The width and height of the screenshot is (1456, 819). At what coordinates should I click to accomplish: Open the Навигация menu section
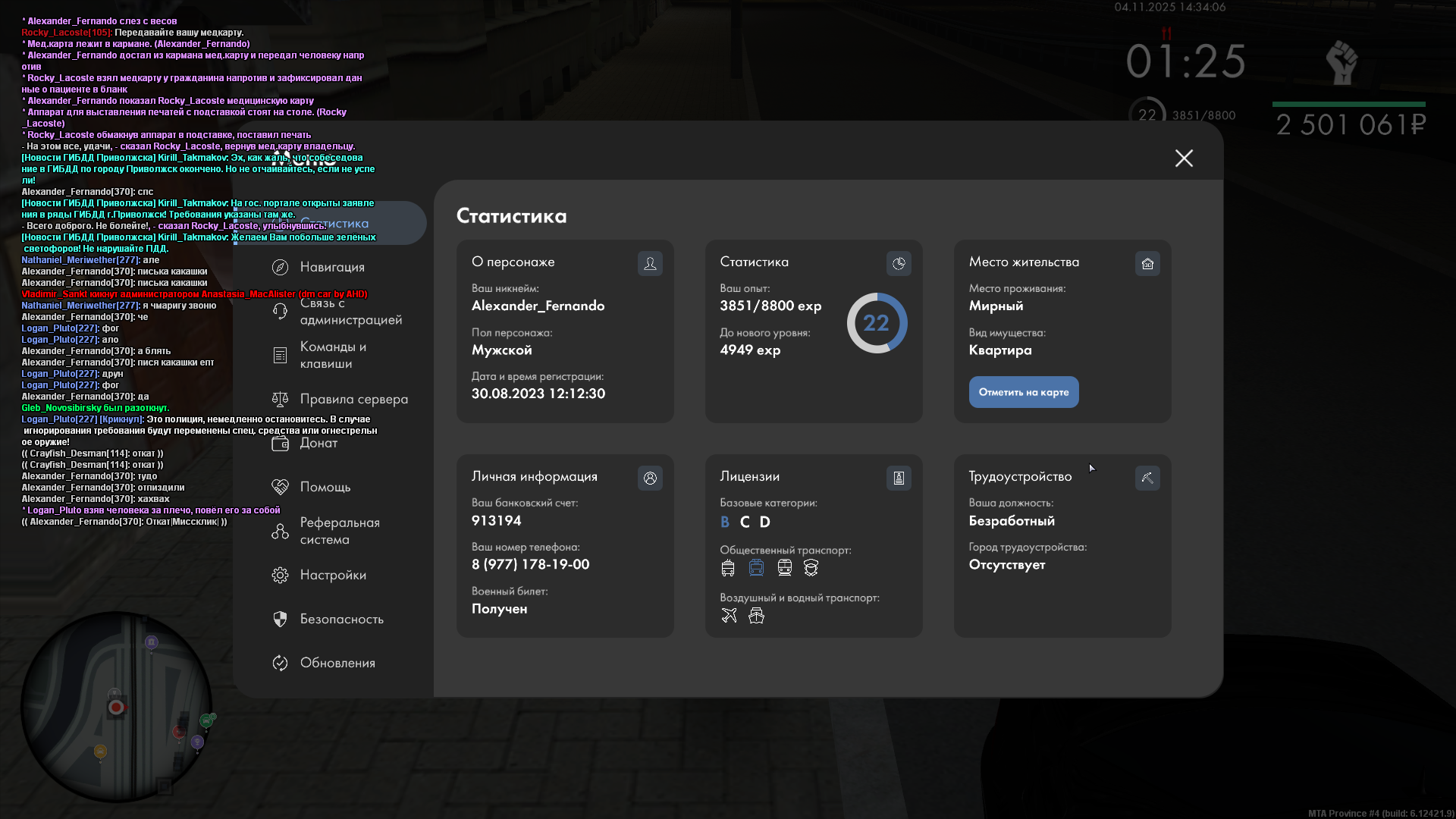(331, 267)
